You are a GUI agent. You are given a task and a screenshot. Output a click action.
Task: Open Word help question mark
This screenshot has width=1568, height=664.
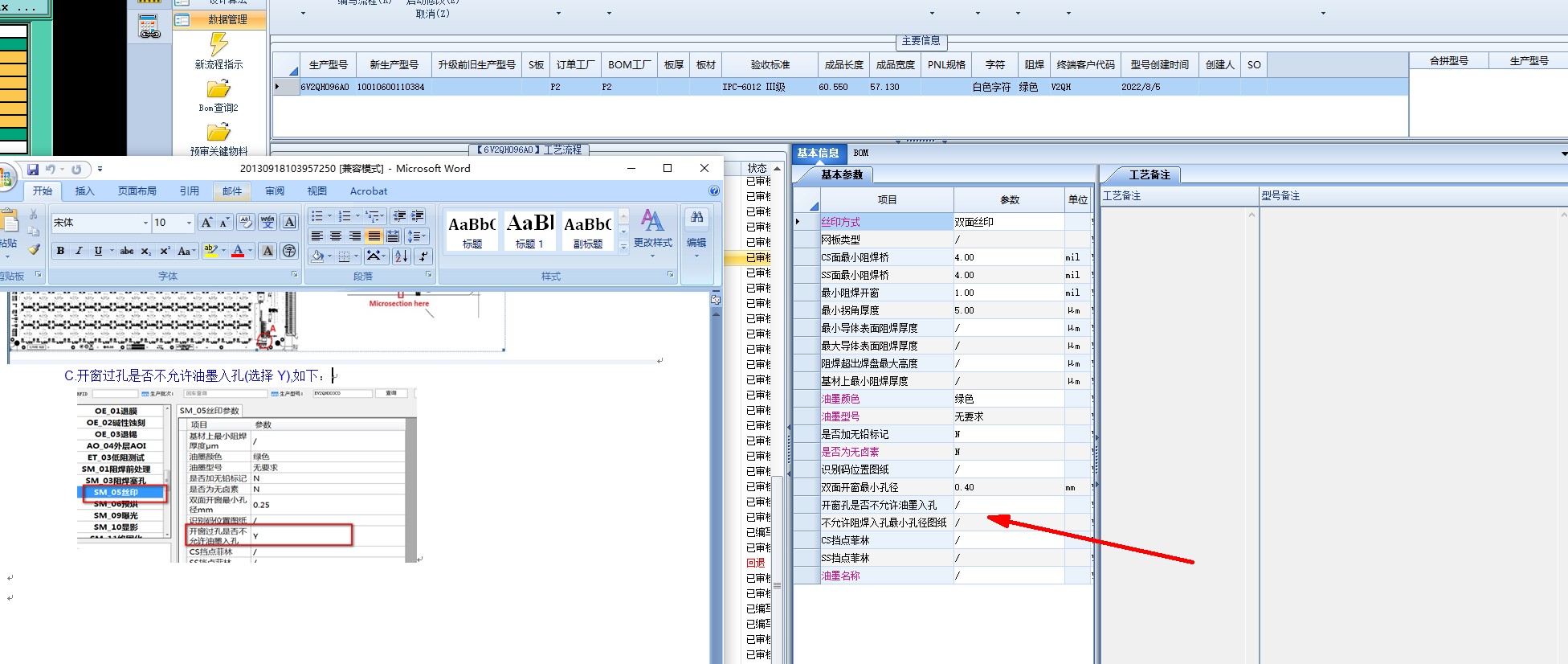[714, 191]
